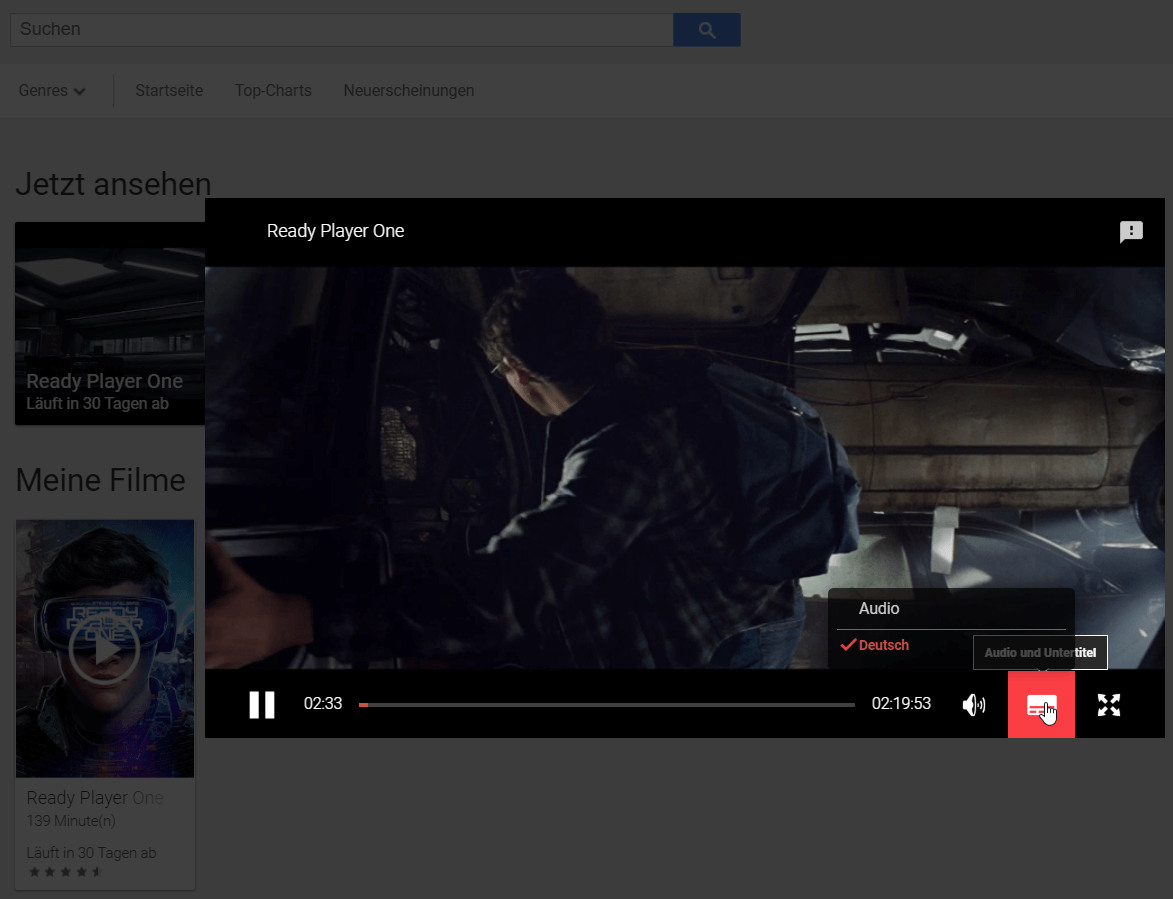Click the blue search magnifier button
The image size is (1173, 899).
[x=706, y=30]
